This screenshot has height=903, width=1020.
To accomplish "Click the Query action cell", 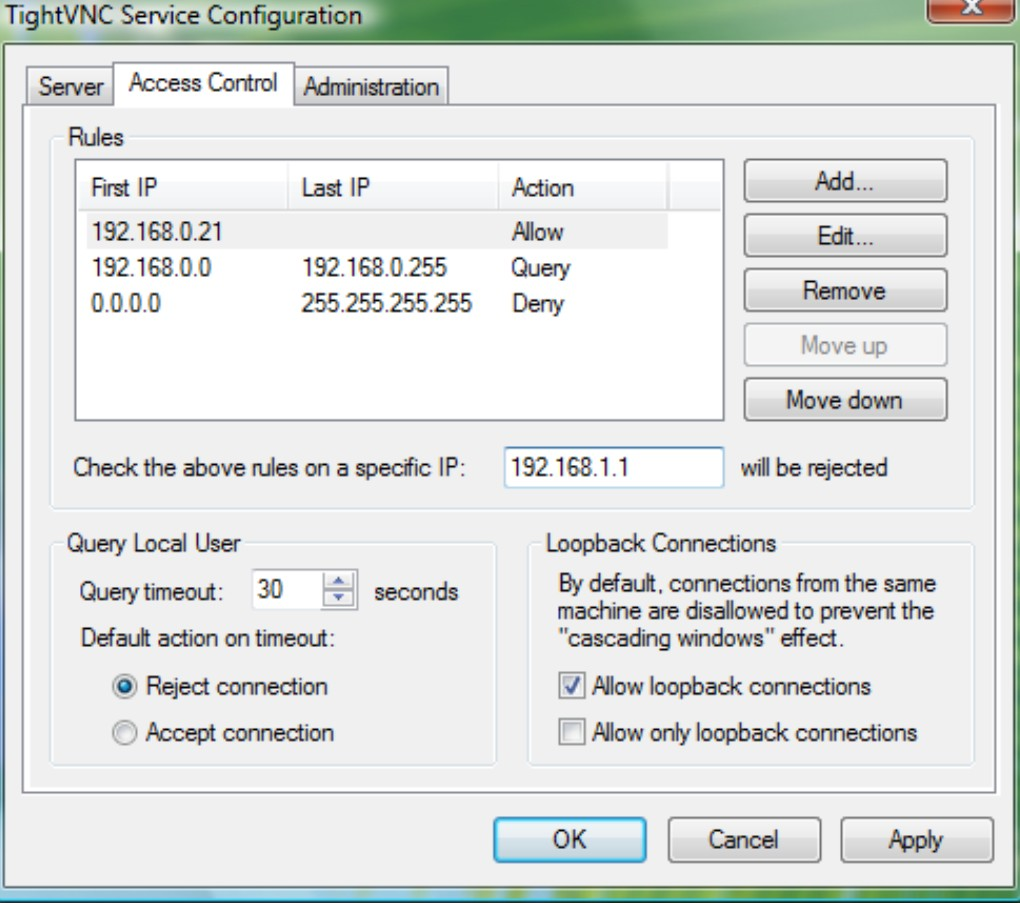I will click(x=541, y=267).
